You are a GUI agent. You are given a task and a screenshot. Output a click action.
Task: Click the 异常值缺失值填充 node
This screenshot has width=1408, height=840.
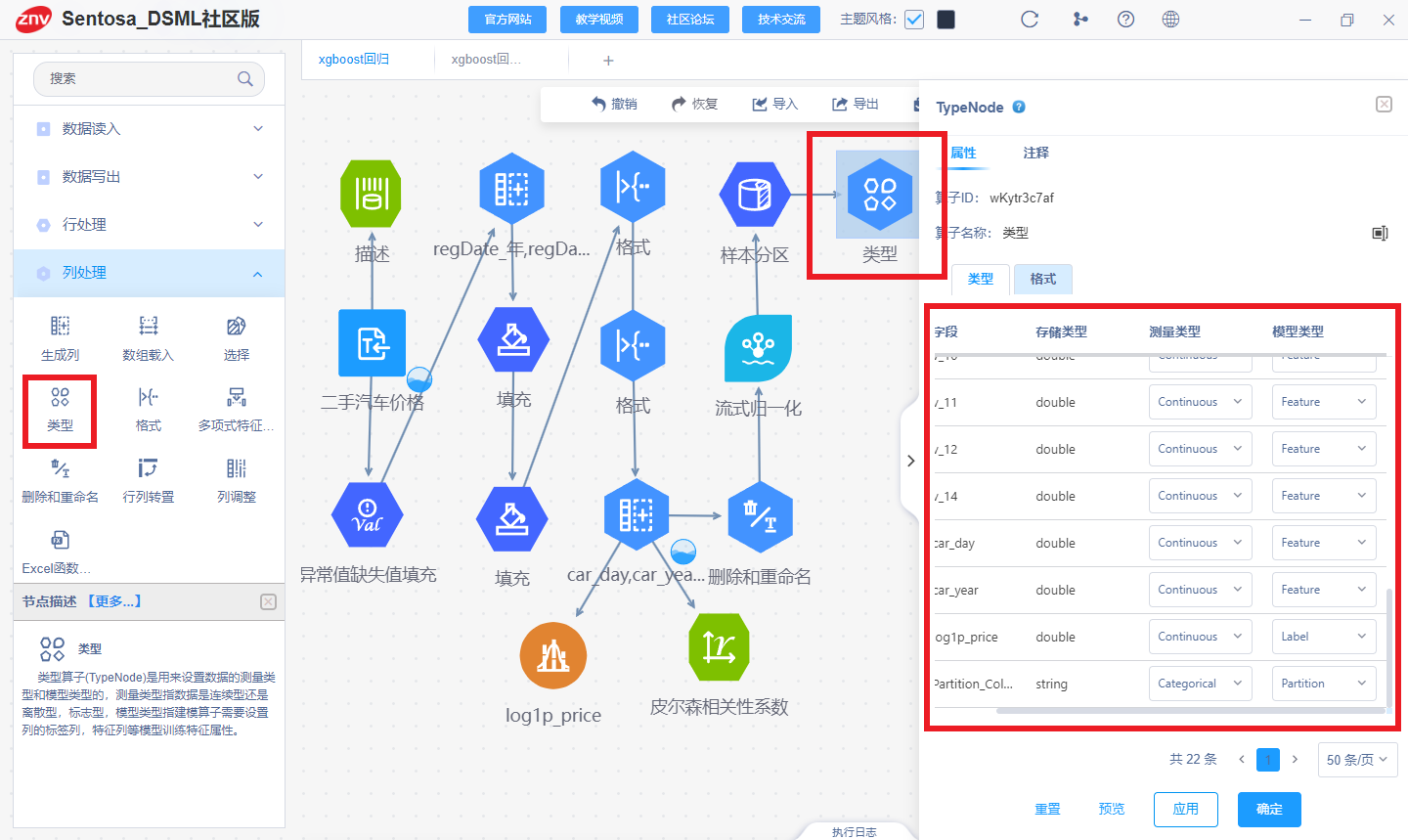tap(368, 515)
